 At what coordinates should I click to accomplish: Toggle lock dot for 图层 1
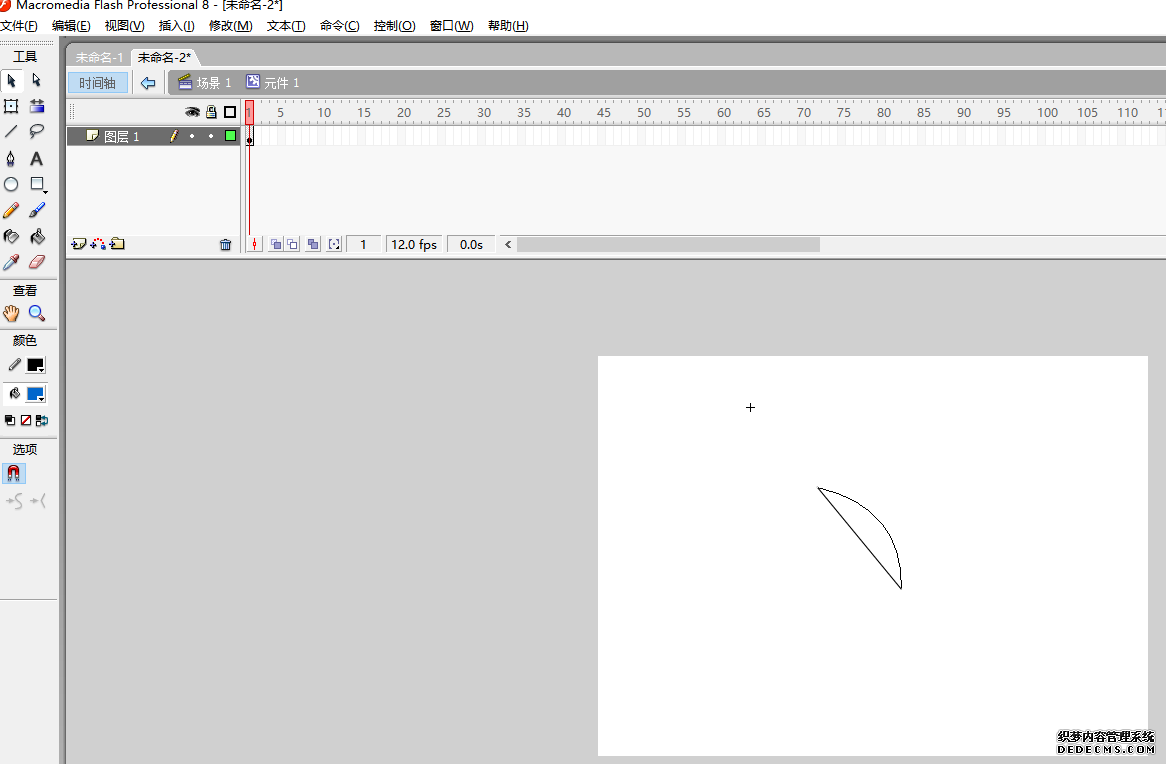coord(211,136)
